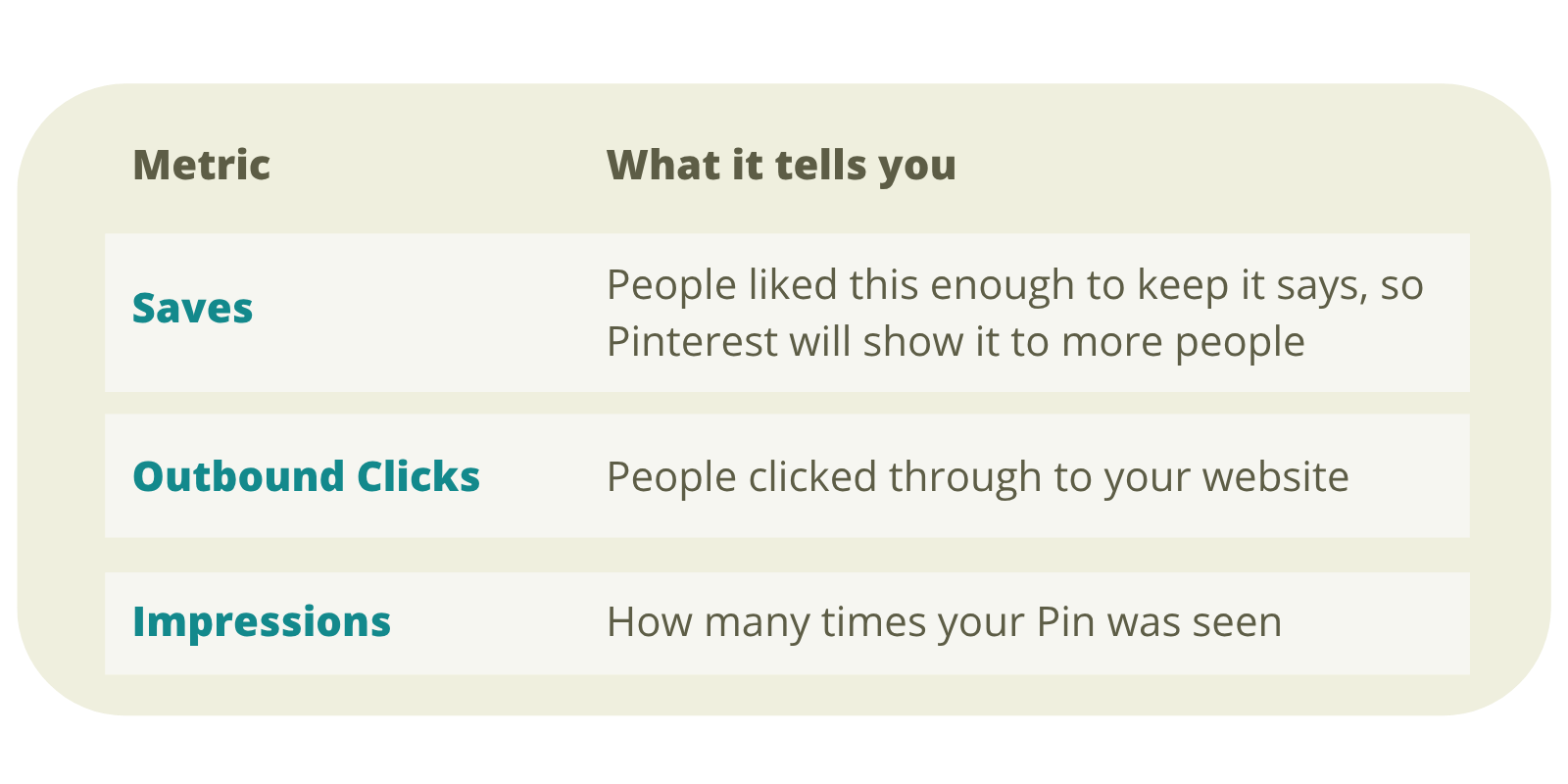Click the word "enough" in Saves description
1568x784 pixels.
tap(1002, 285)
